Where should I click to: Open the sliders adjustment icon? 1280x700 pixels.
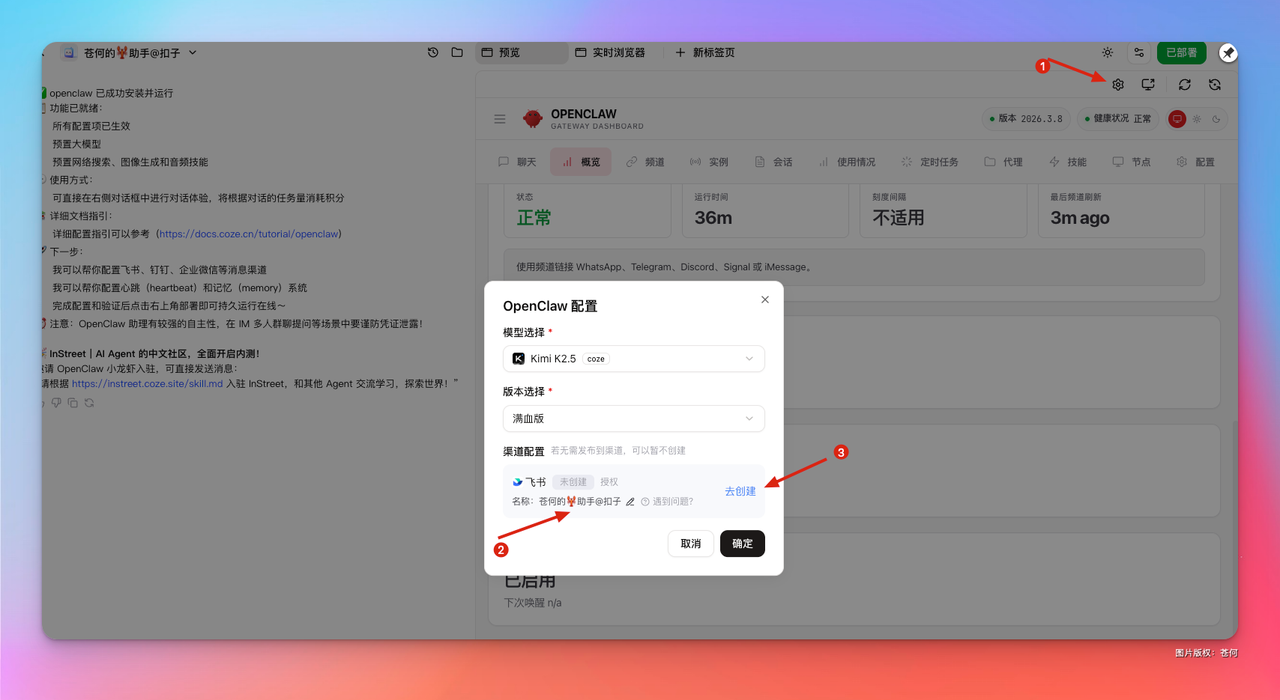coord(1138,53)
